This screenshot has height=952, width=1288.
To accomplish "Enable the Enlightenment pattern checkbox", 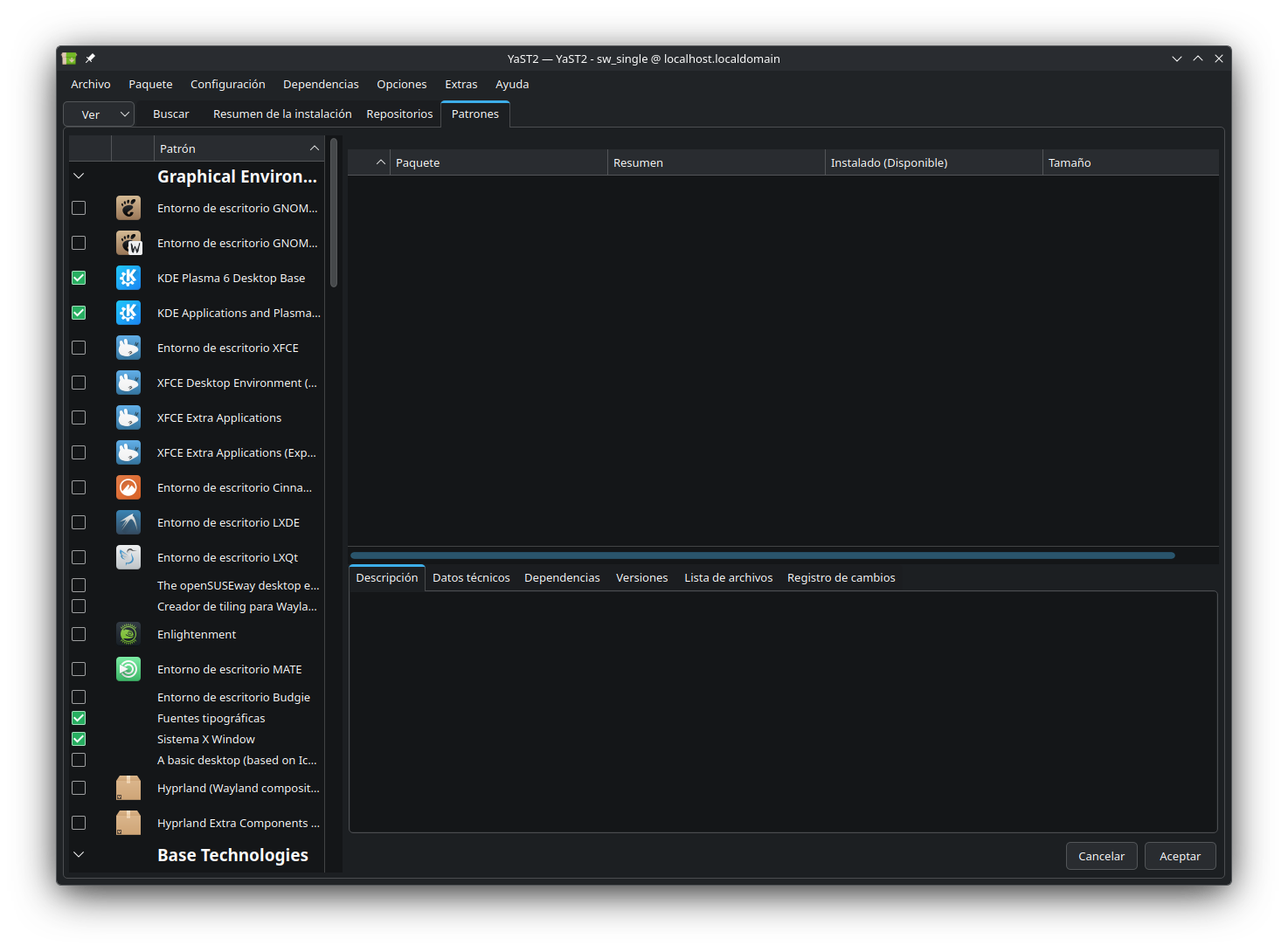I will [79, 634].
